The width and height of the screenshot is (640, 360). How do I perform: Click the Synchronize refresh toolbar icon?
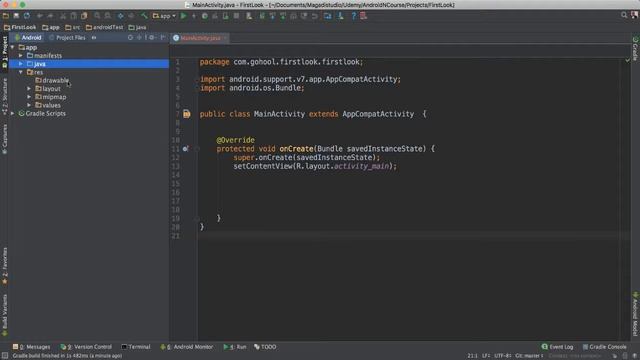pyautogui.click(x=27, y=16)
